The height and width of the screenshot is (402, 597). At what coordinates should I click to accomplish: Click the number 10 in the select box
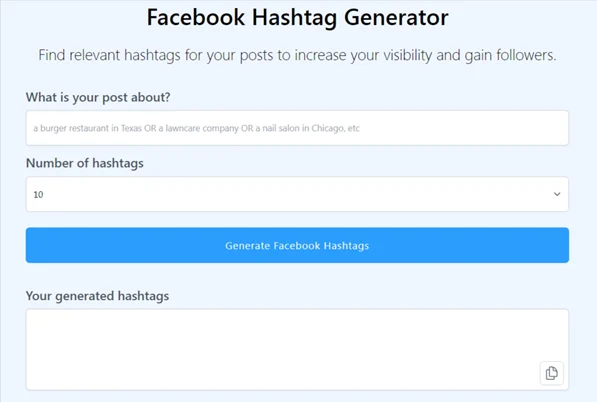38,195
